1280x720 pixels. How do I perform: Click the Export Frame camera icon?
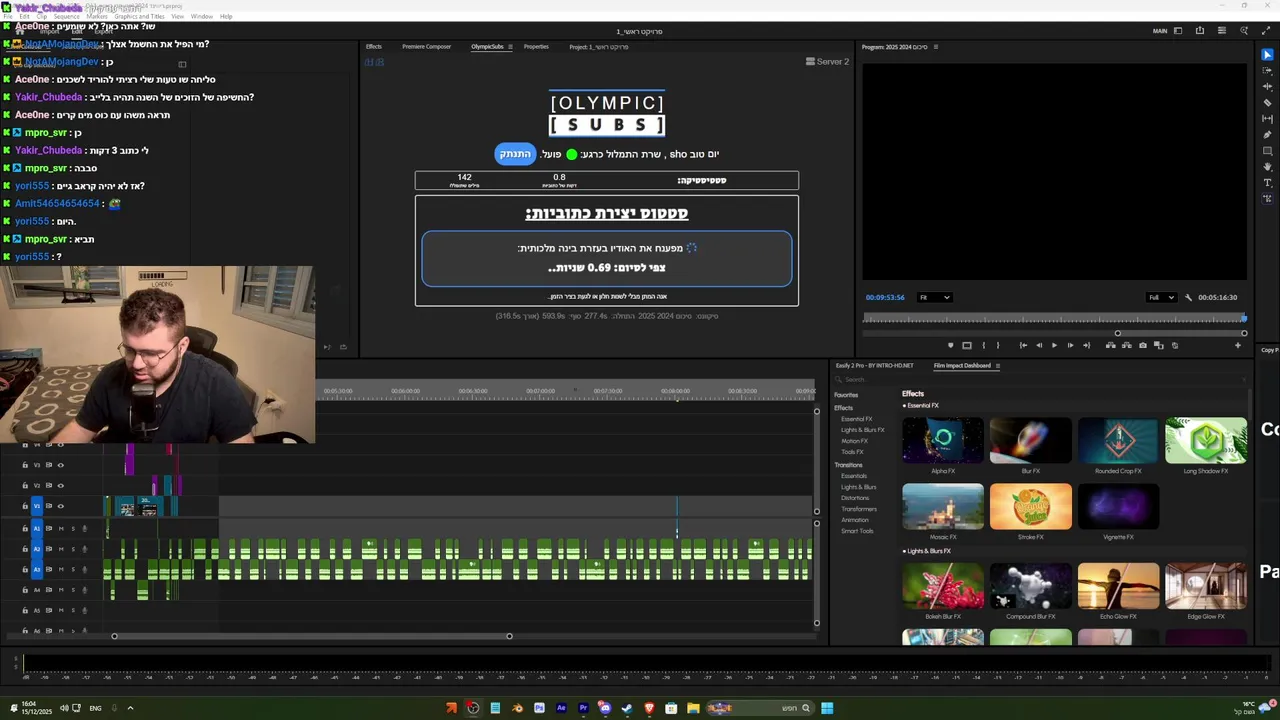point(1143,345)
